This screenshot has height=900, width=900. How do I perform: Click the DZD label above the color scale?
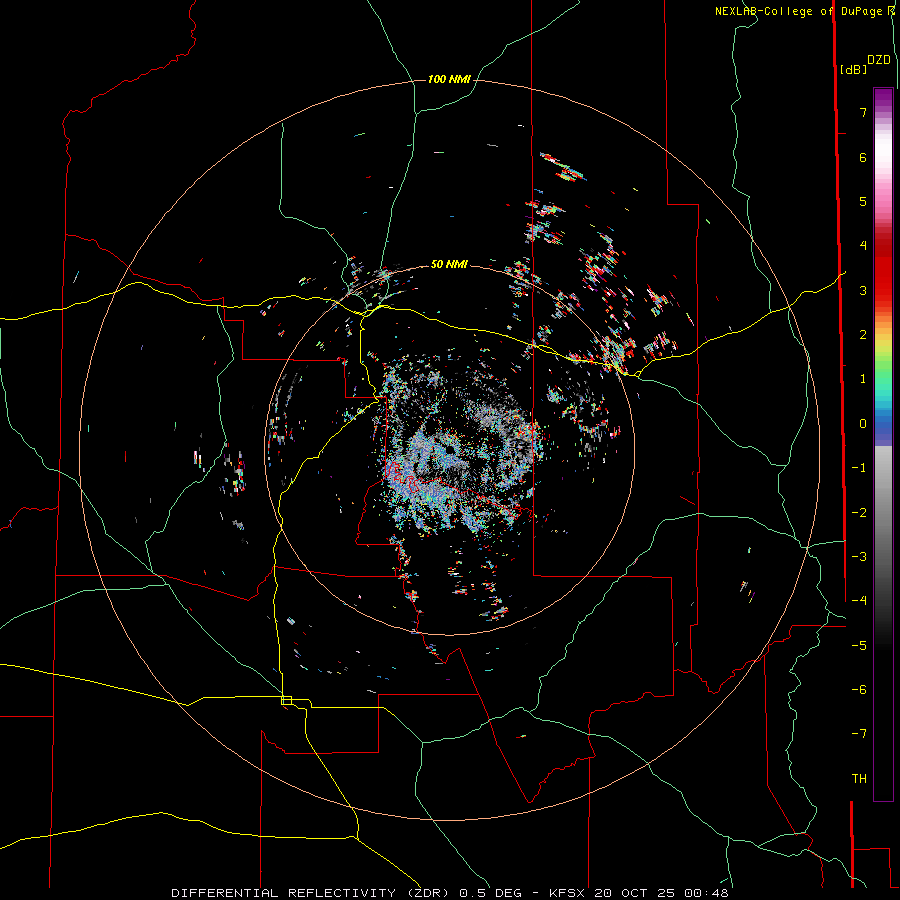click(x=879, y=60)
